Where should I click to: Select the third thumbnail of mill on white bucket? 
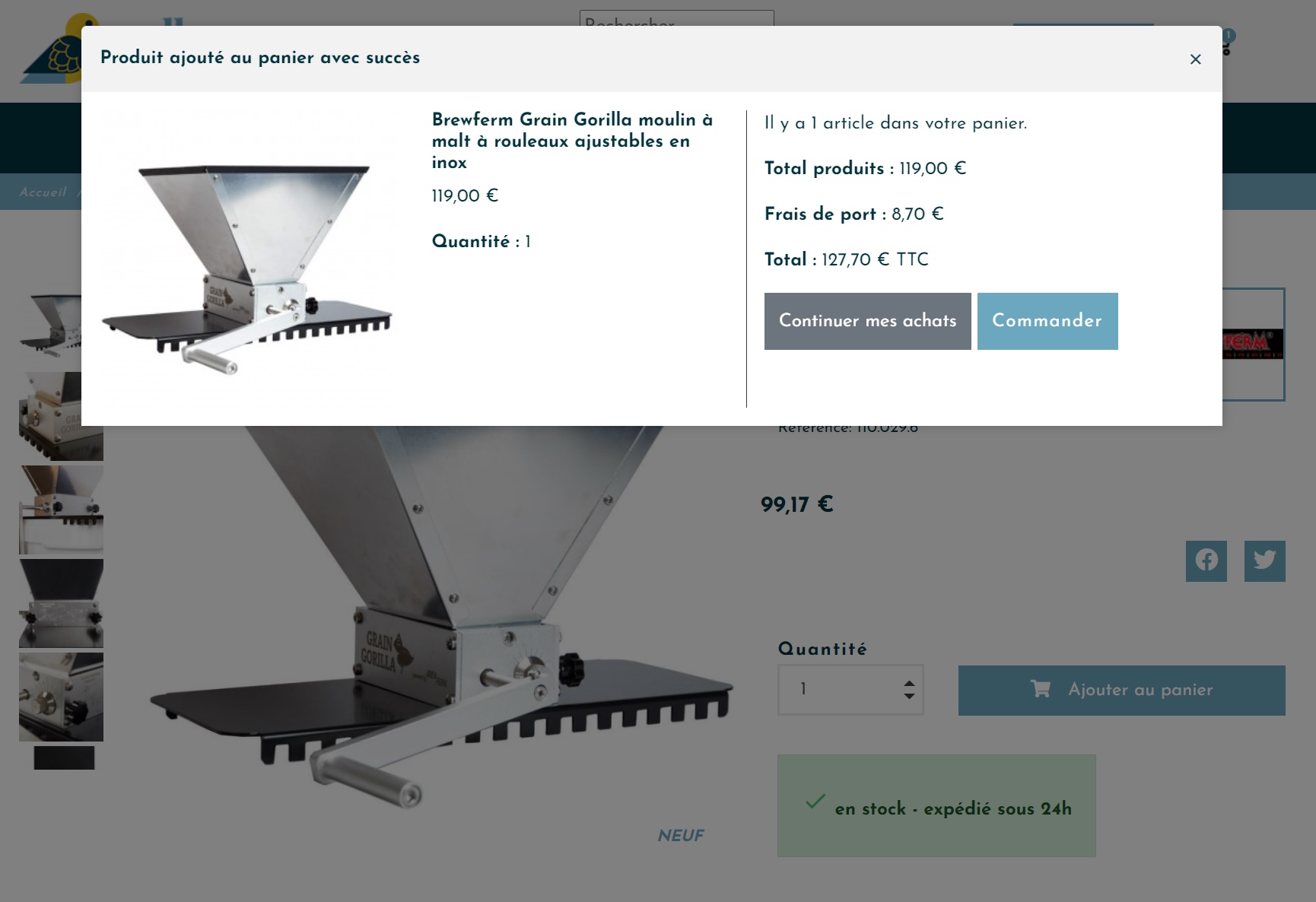point(61,510)
